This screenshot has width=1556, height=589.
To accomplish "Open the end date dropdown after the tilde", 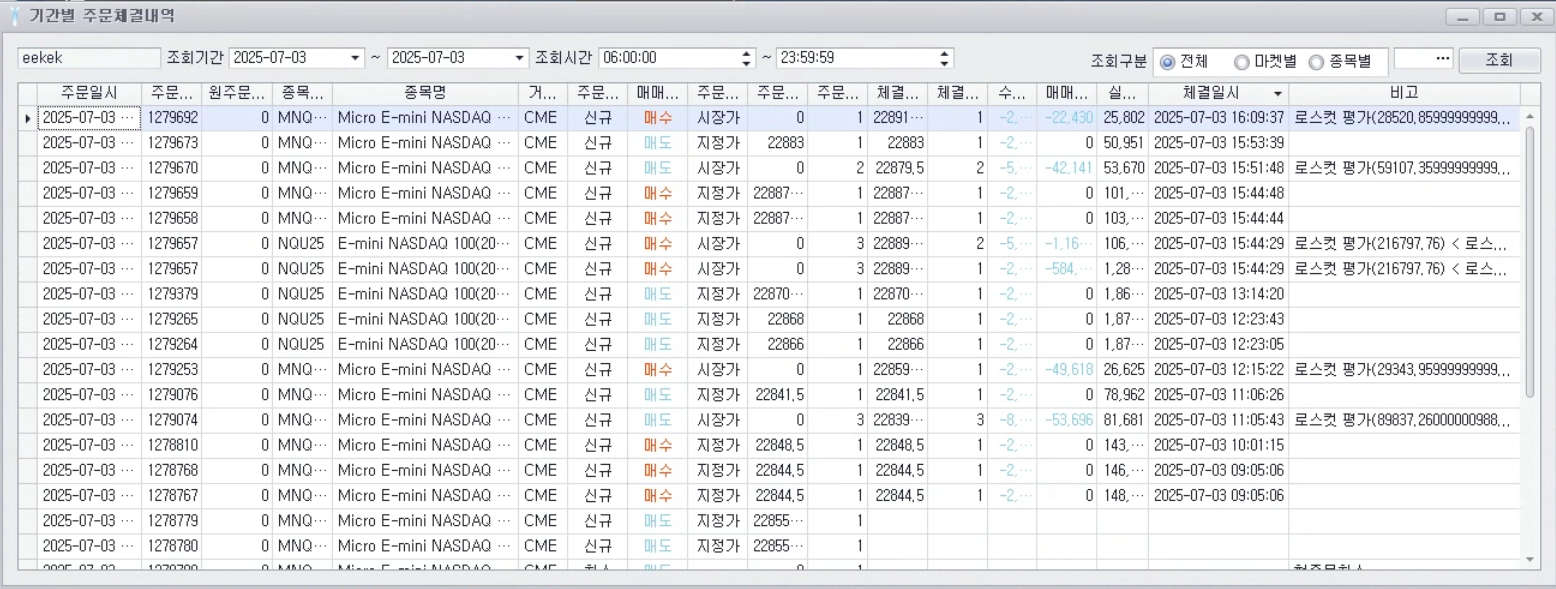I will 519,58.
